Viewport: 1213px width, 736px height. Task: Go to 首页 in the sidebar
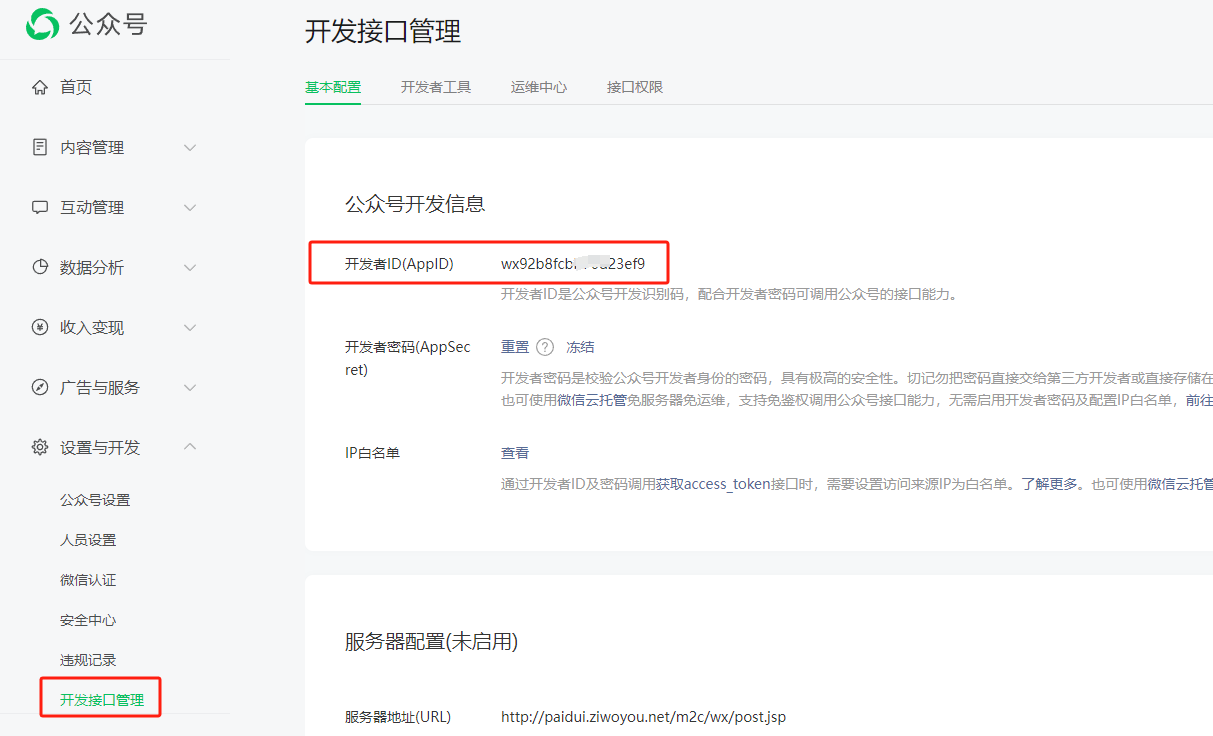tap(76, 87)
